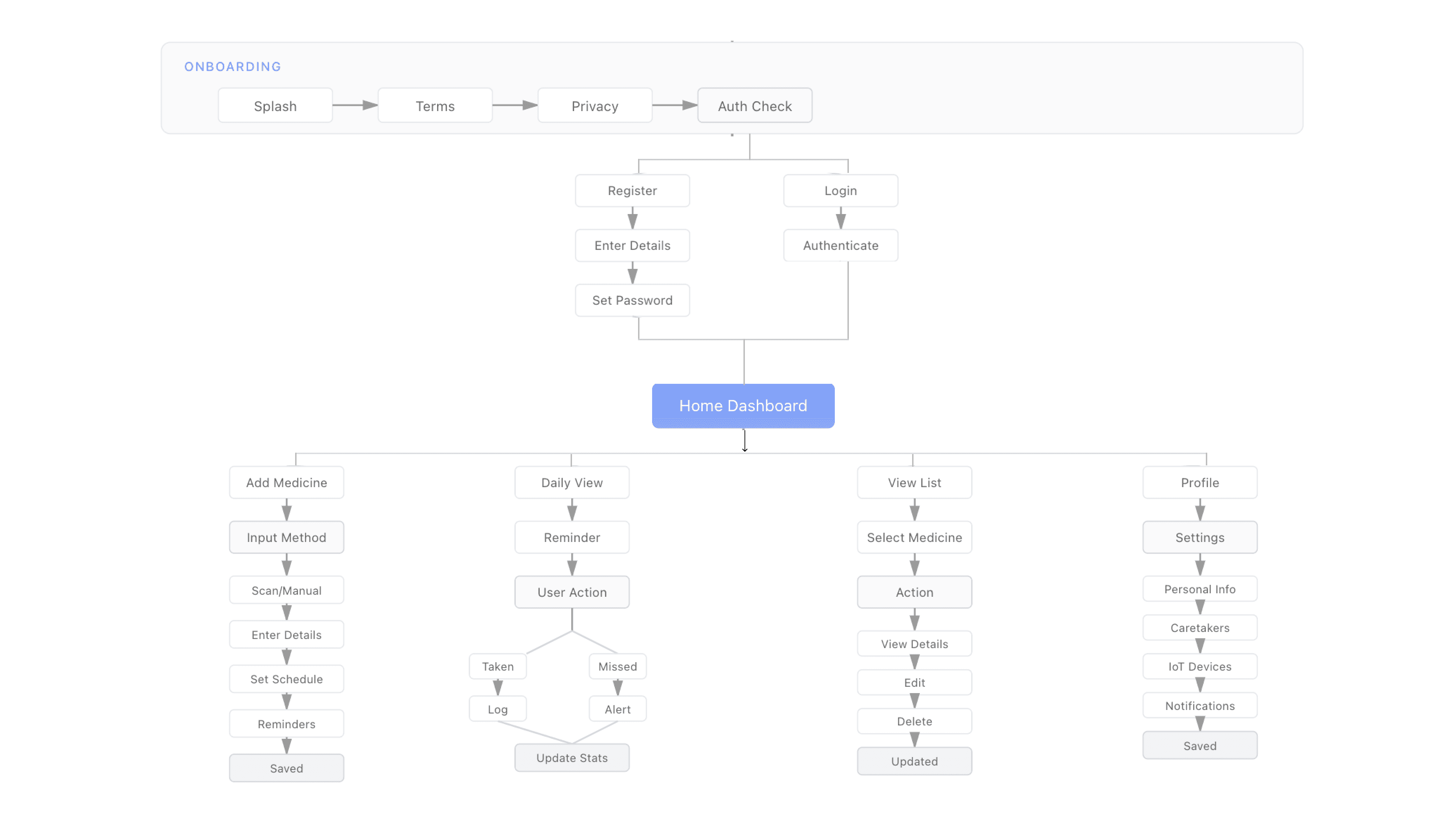Select the Delete node
This screenshot has height=814, width=1456.
tap(914, 721)
